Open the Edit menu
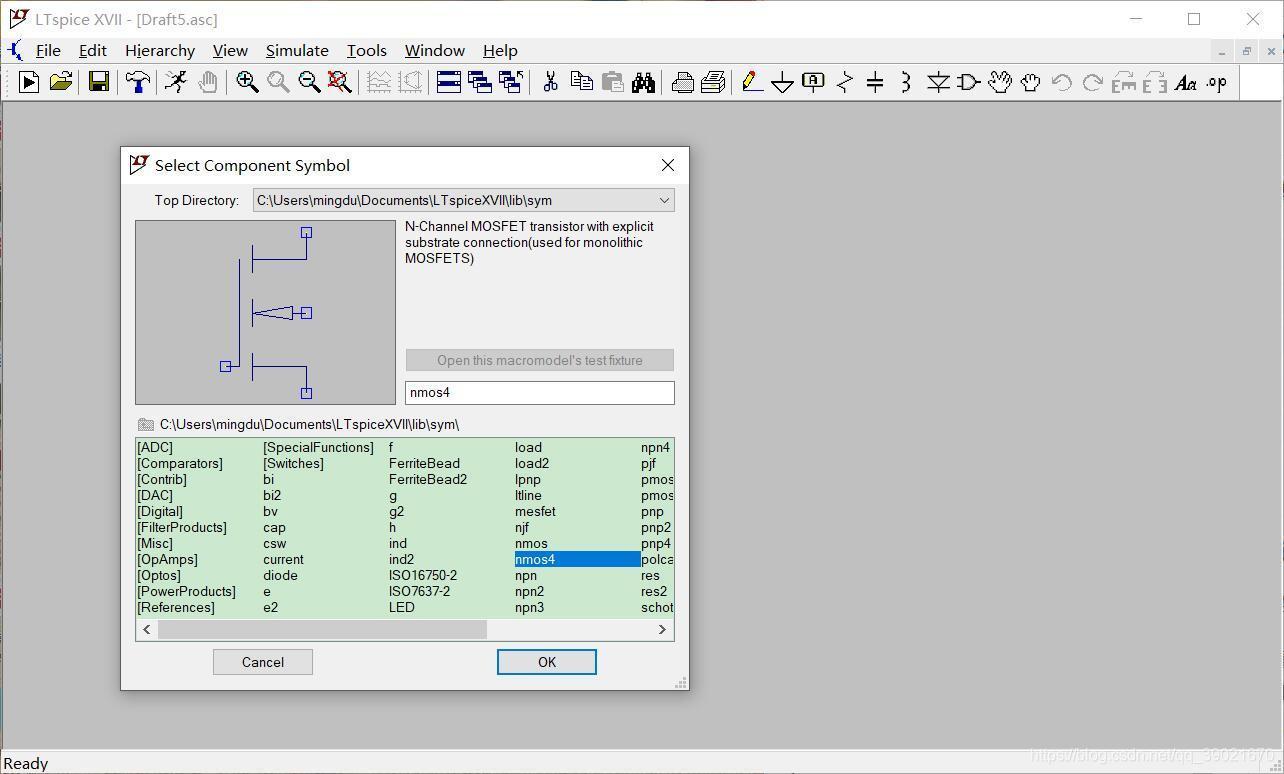The width and height of the screenshot is (1284, 774). pos(92,50)
